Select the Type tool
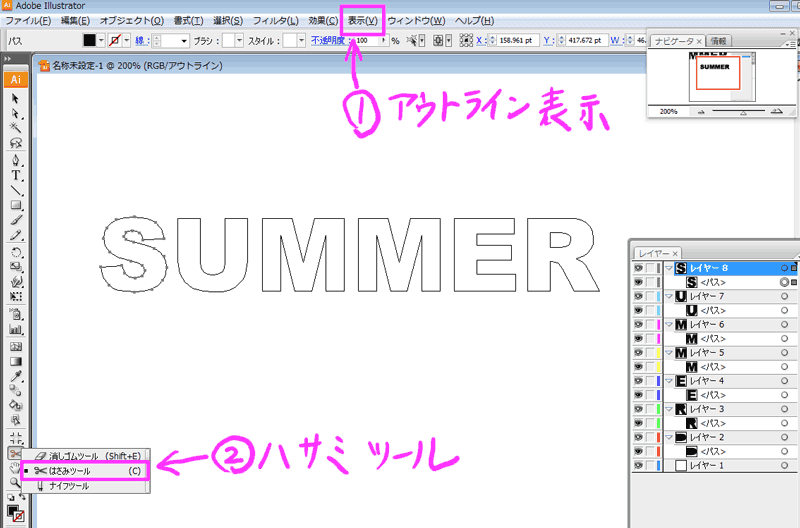 16,175
